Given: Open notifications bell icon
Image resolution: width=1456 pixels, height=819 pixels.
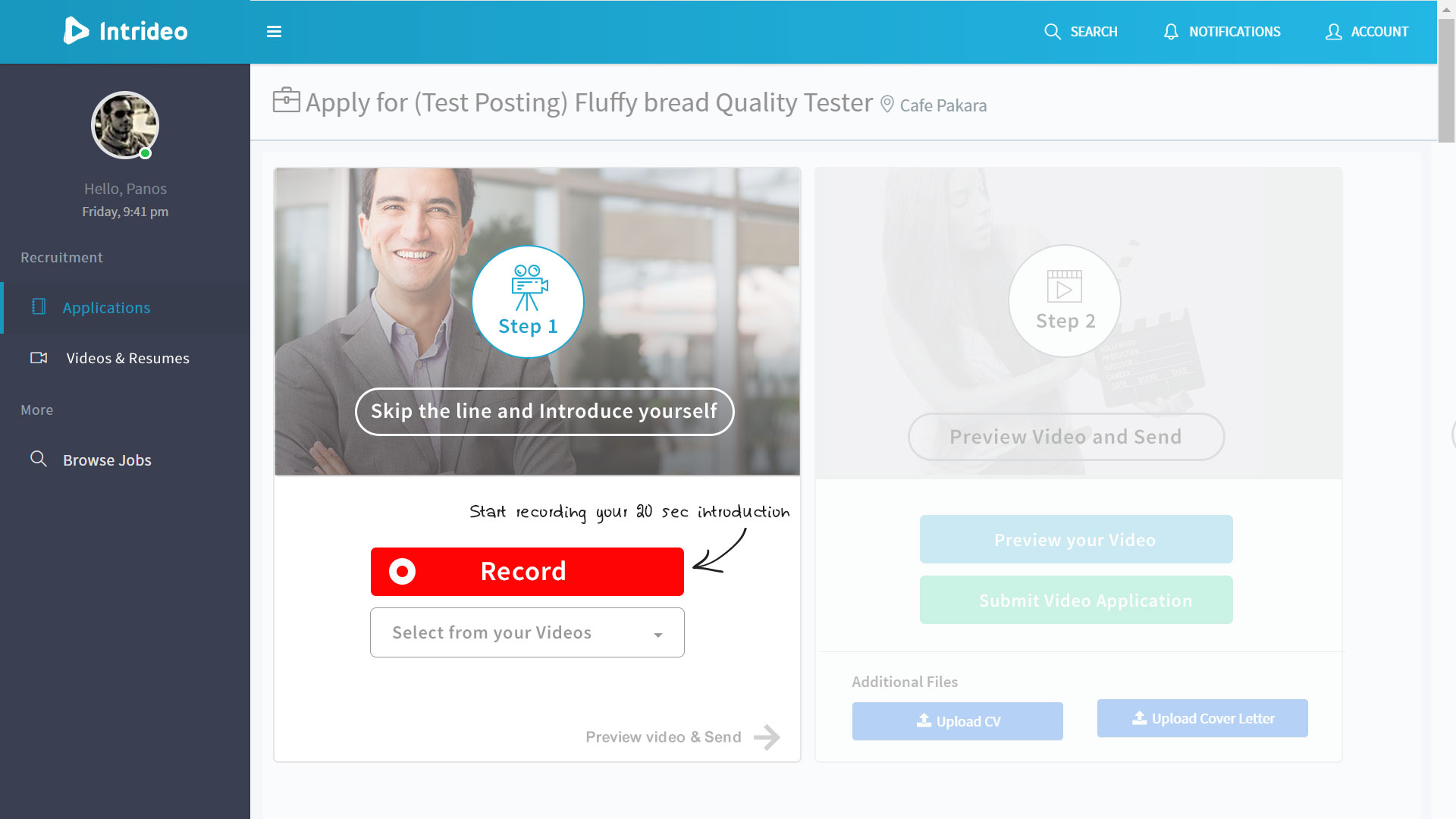Looking at the screenshot, I should click(1171, 32).
